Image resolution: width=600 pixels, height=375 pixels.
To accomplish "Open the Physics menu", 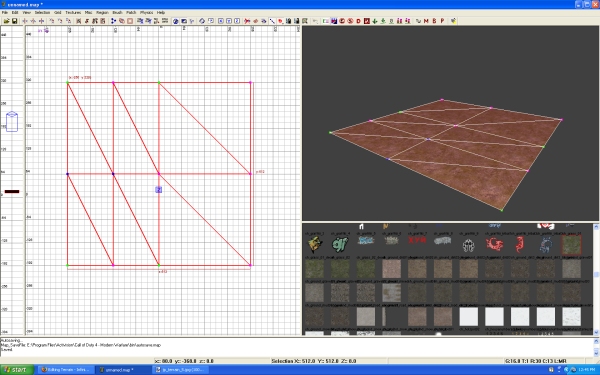I will click(x=147, y=13).
